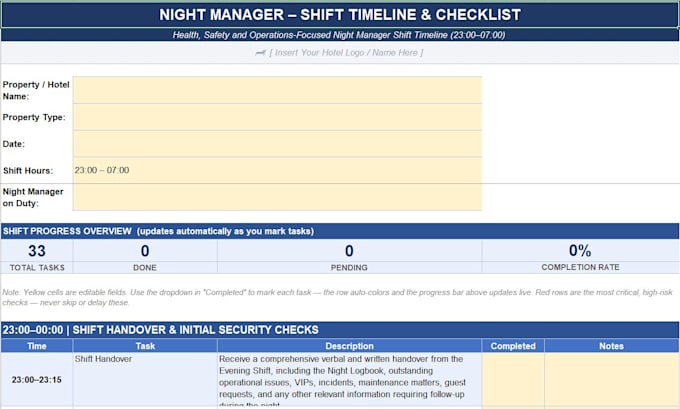Click the Date entry cell

click(277, 144)
